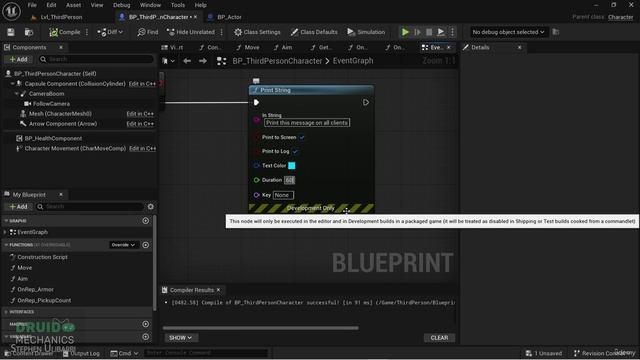Open the Viewport tab
This screenshot has height=360, width=640.
173,47
